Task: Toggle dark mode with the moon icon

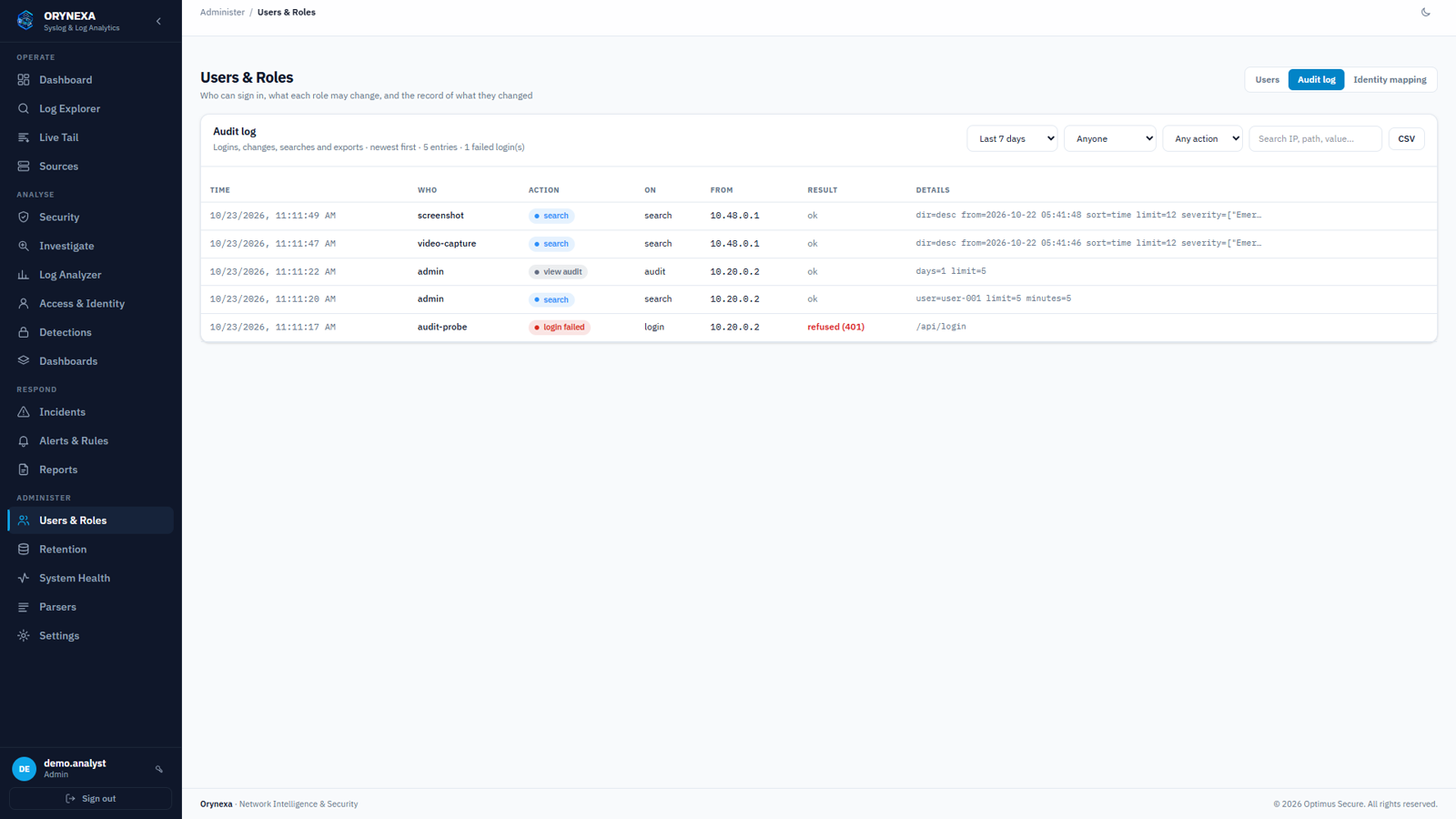Action: point(1426,13)
